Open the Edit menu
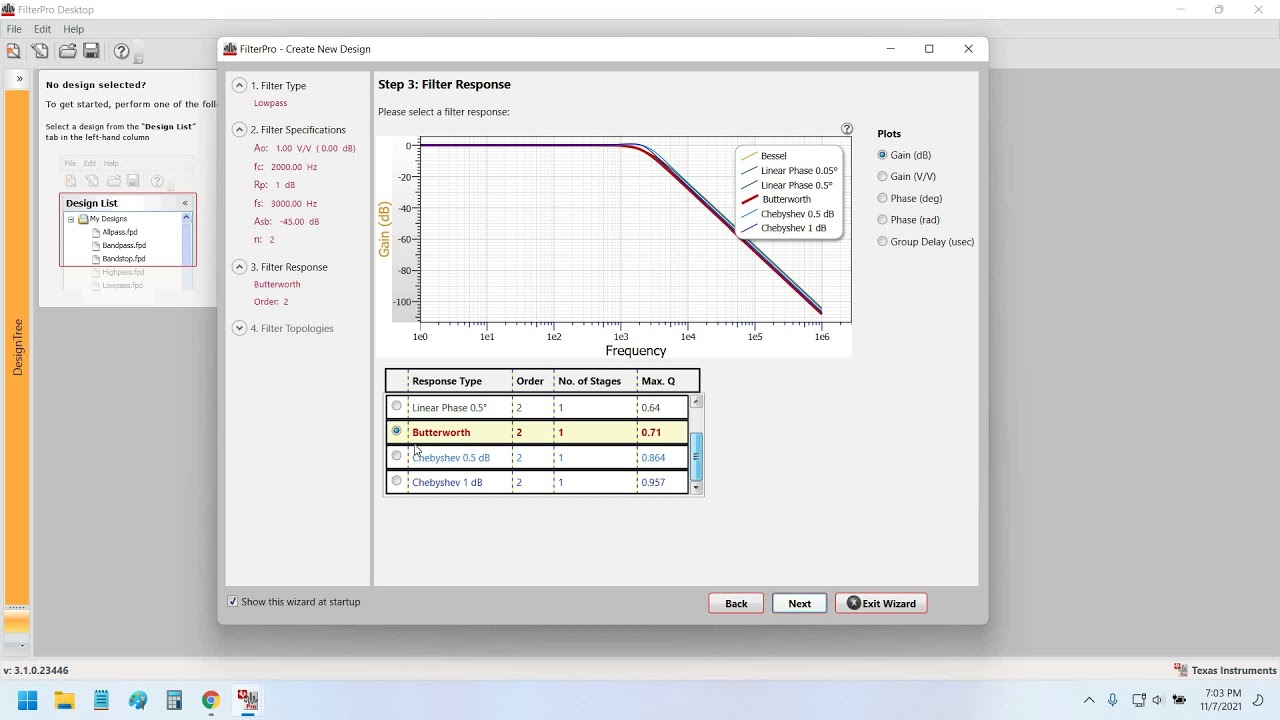Screen dimensions: 1280x720 click(x=42, y=29)
